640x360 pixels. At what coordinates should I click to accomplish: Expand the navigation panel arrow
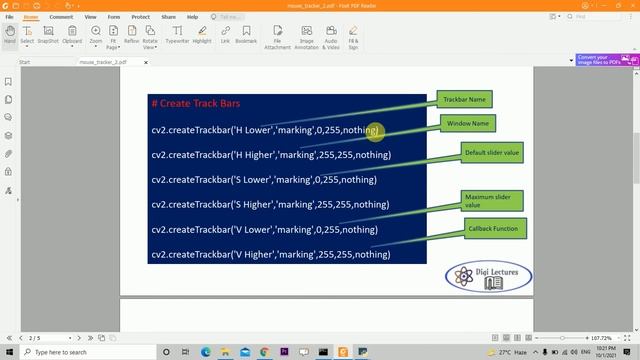[x=18, y=200]
